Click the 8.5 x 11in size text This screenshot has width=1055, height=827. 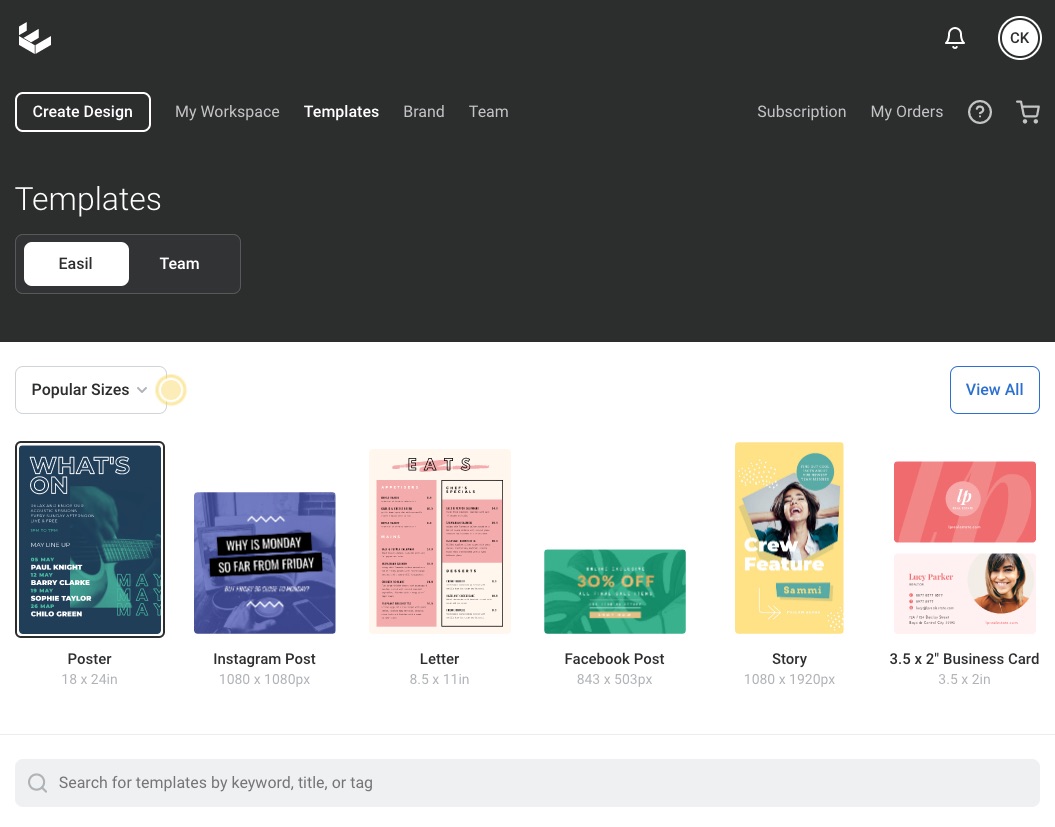pyautogui.click(x=439, y=680)
